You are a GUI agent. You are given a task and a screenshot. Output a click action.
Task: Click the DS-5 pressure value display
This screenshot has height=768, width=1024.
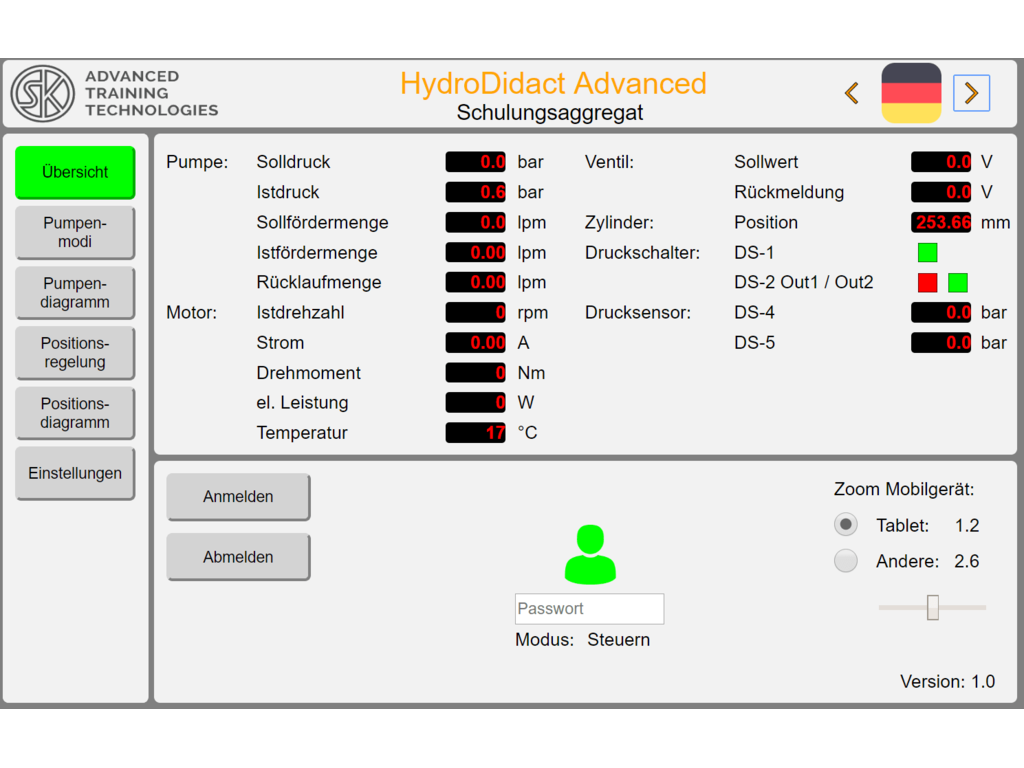tap(941, 342)
